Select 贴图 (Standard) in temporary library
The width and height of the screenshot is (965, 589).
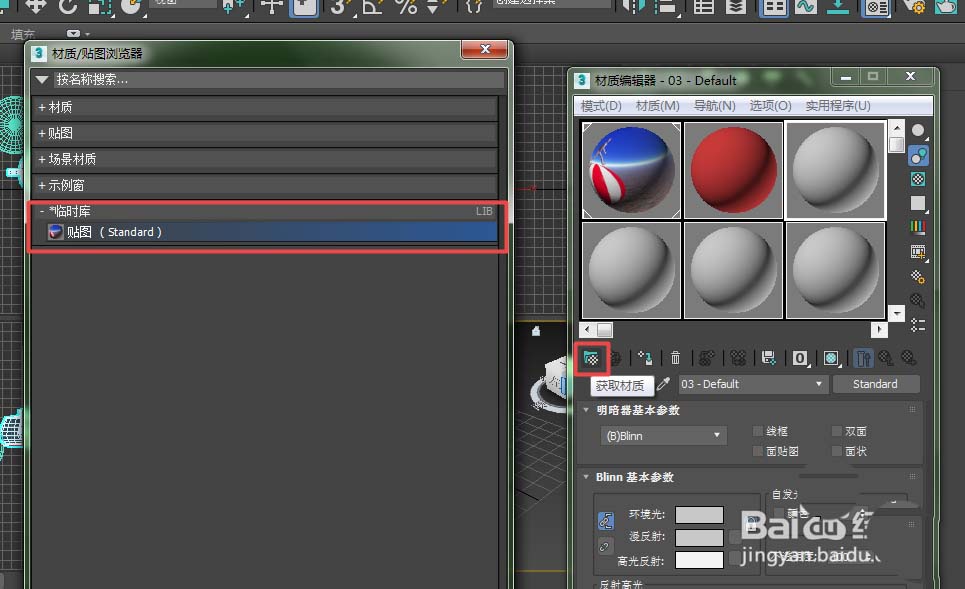point(271,232)
